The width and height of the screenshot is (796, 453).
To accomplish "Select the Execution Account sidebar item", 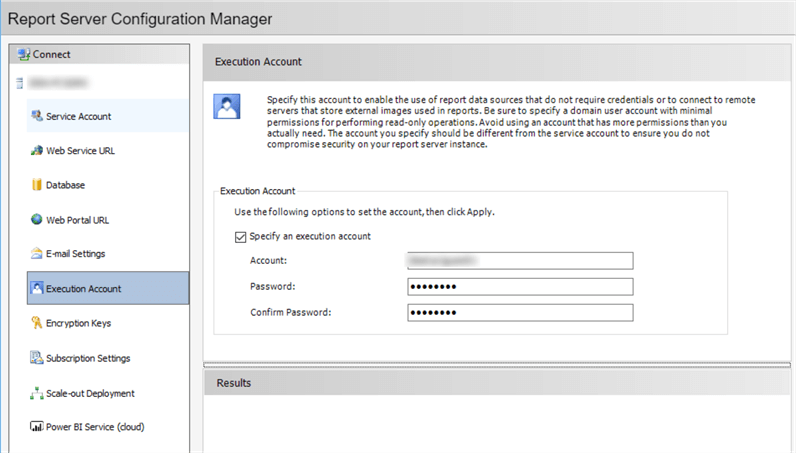I will tap(108, 288).
